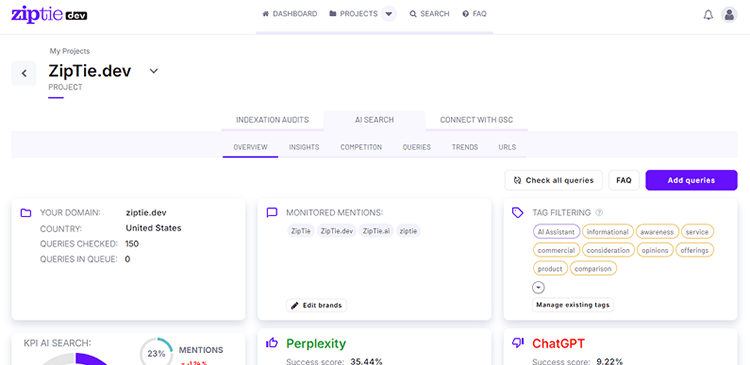Click the domain folder icon

click(26, 213)
